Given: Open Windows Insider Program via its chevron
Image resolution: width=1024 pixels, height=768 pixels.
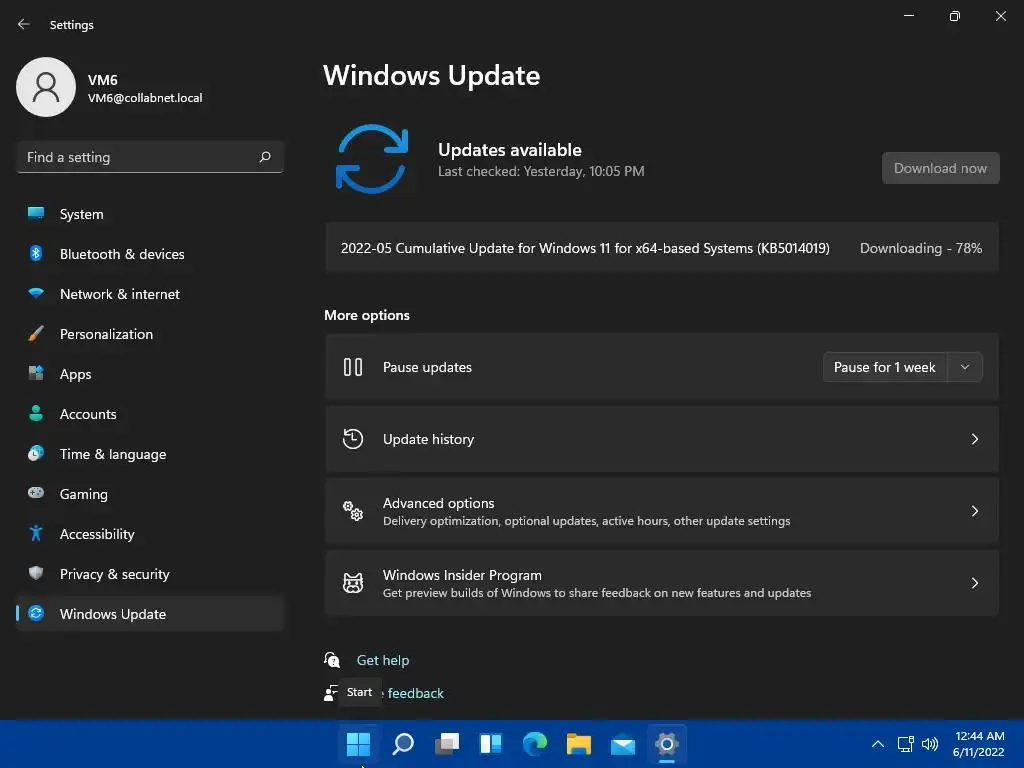Looking at the screenshot, I should click(x=974, y=583).
